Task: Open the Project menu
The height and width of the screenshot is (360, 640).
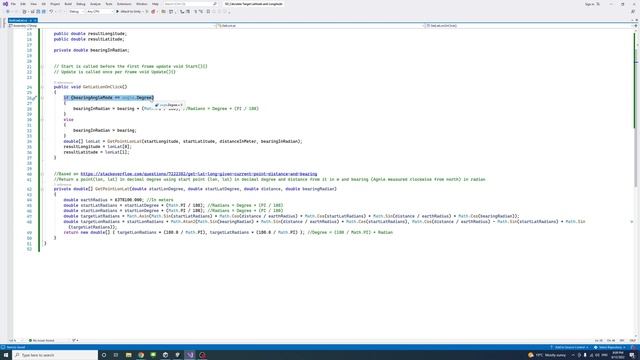Action: point(55,4)
